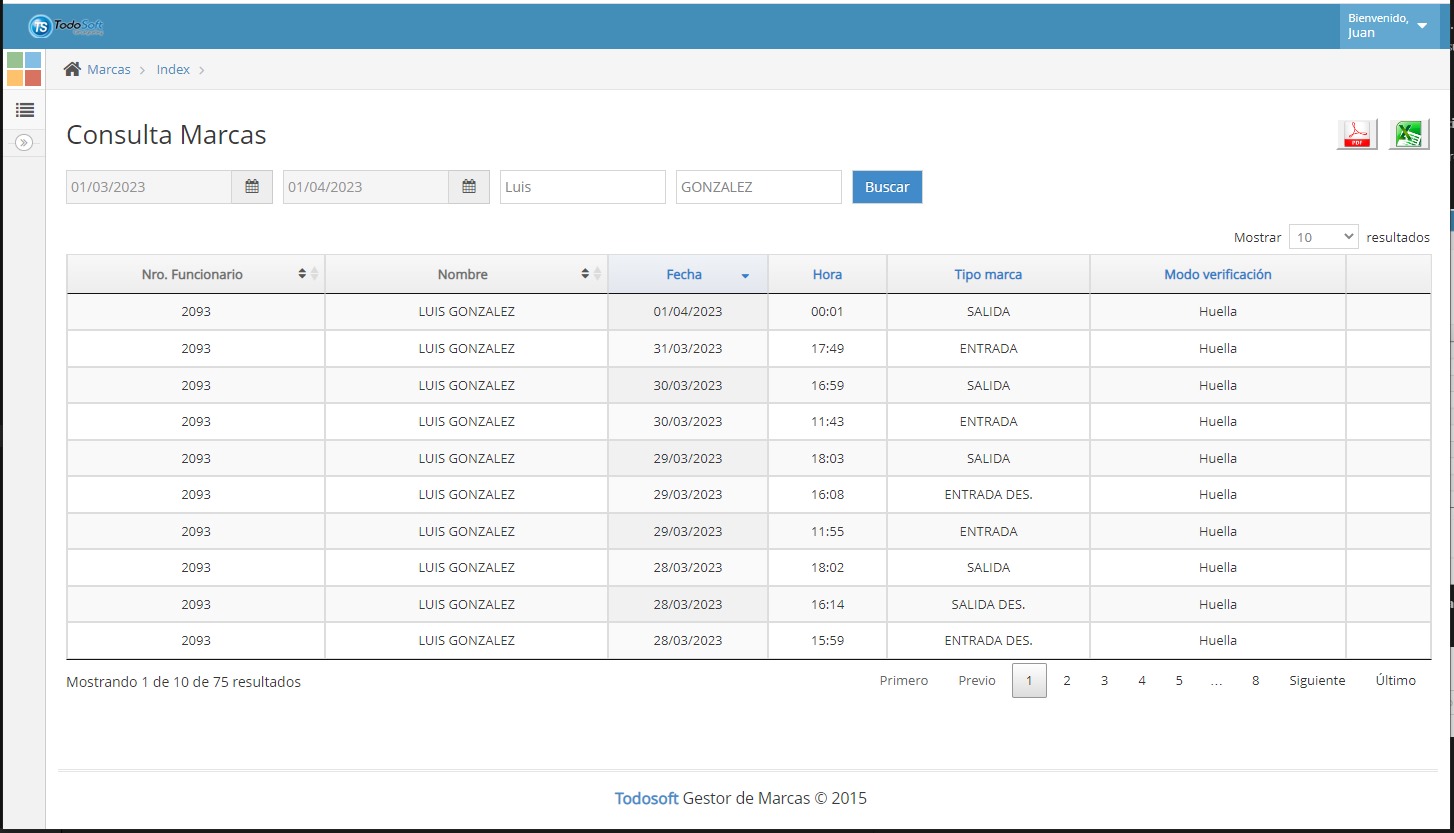Click time cell 00:01

[x=827, y=312]
